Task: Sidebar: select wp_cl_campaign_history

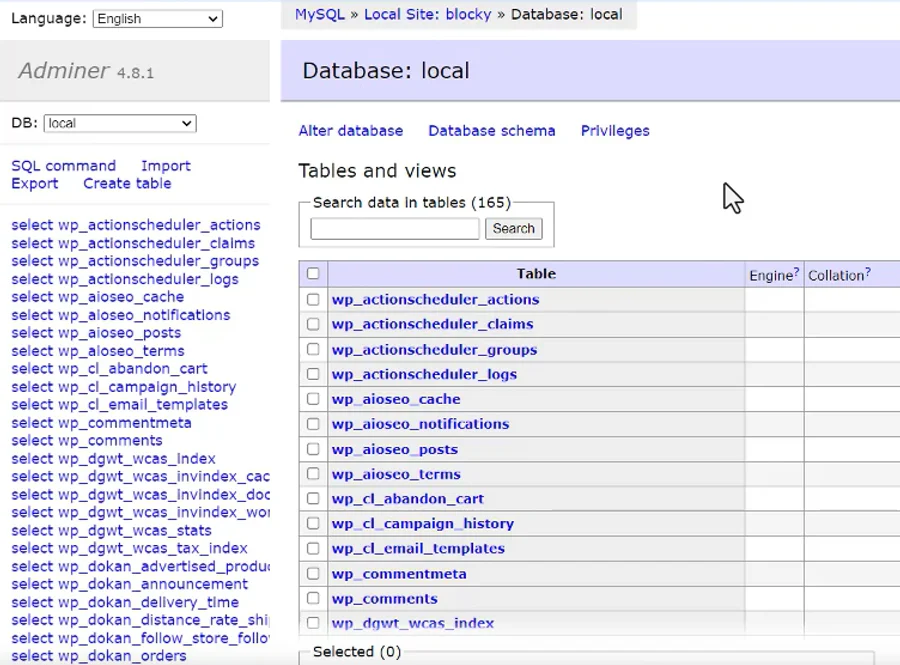Action: pos(124,387)
